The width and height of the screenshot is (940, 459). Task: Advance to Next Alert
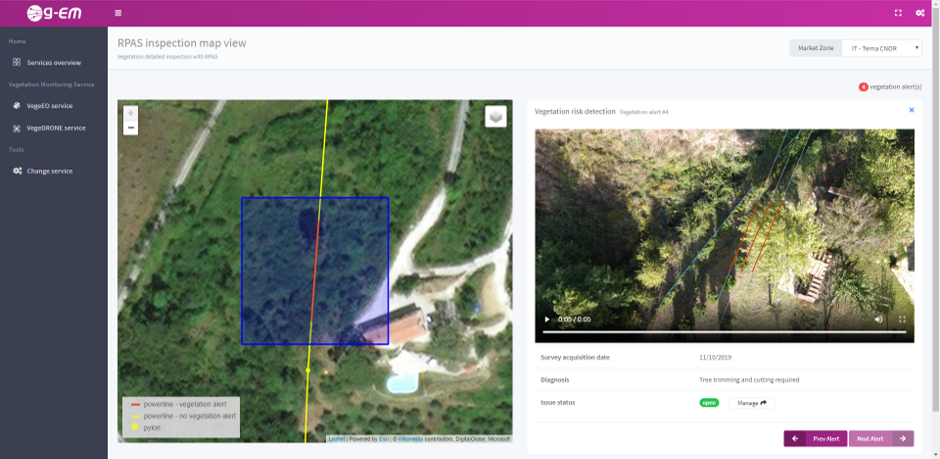(881, 438)
